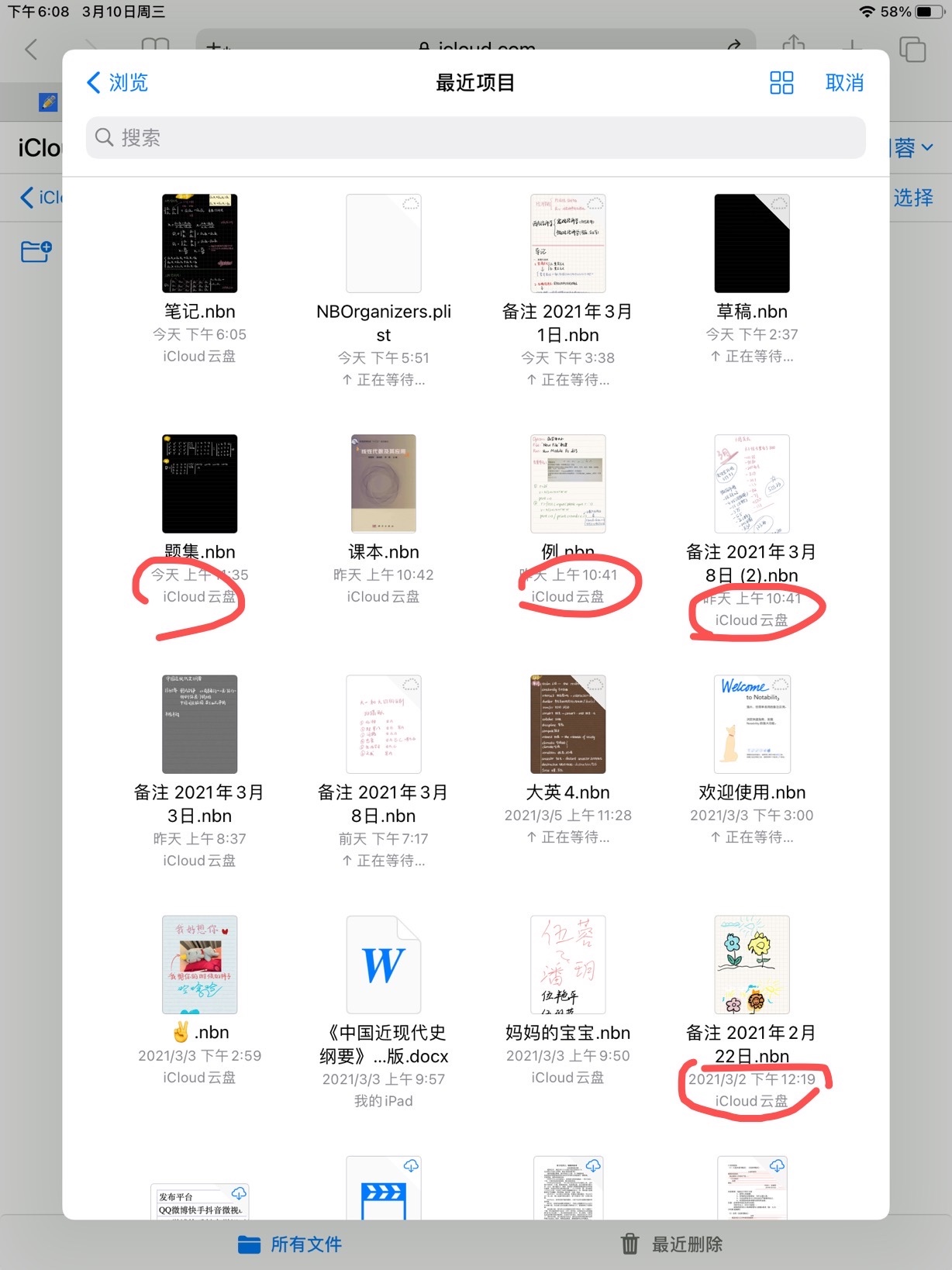Switch view with the grid layout icon

click(781, 83)
